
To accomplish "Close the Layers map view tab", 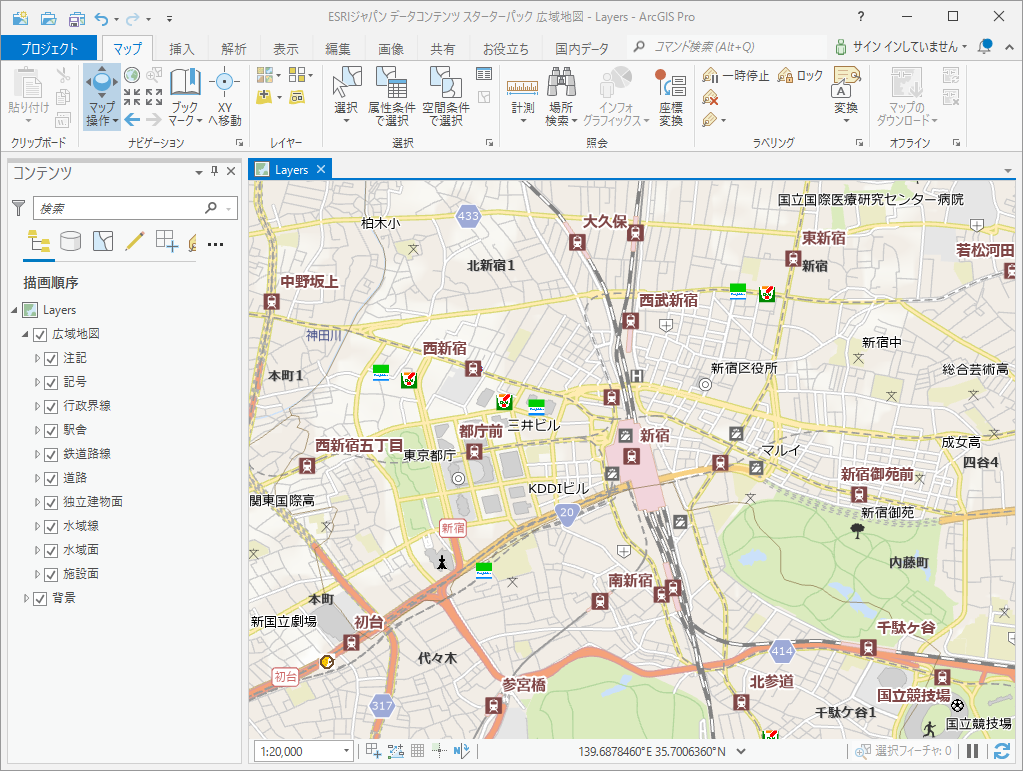I will 321,169.
